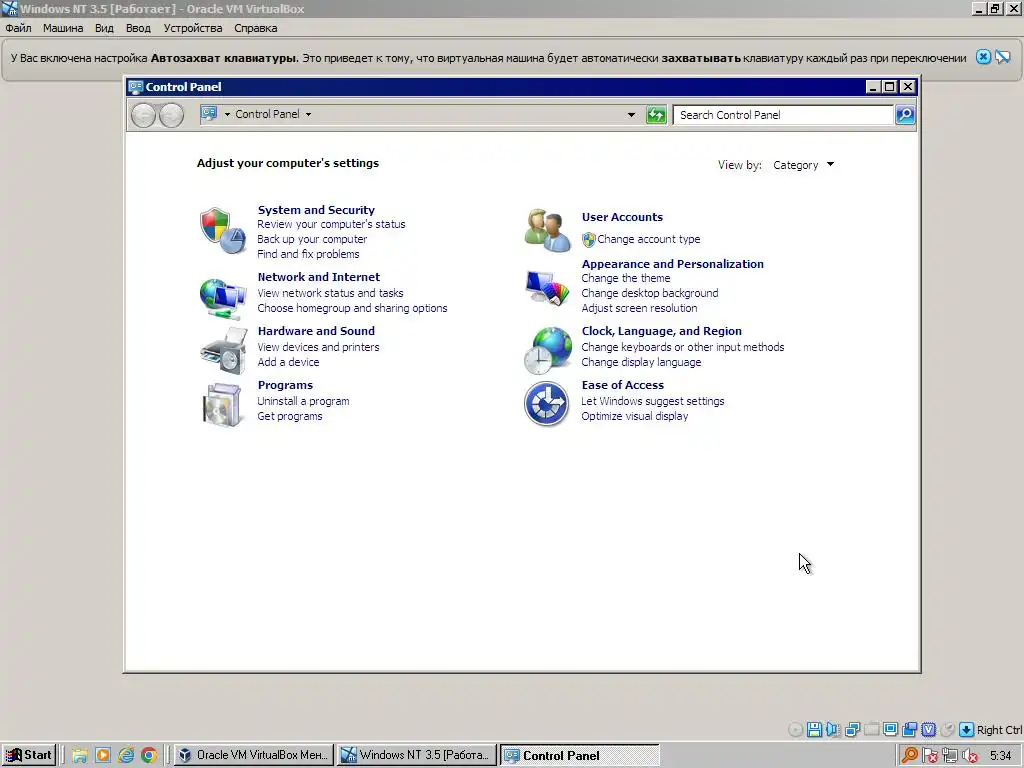Open media player from quick launch bar
Image resolution: width=1024 pixels, height=768 pixels.
point(103,755)
